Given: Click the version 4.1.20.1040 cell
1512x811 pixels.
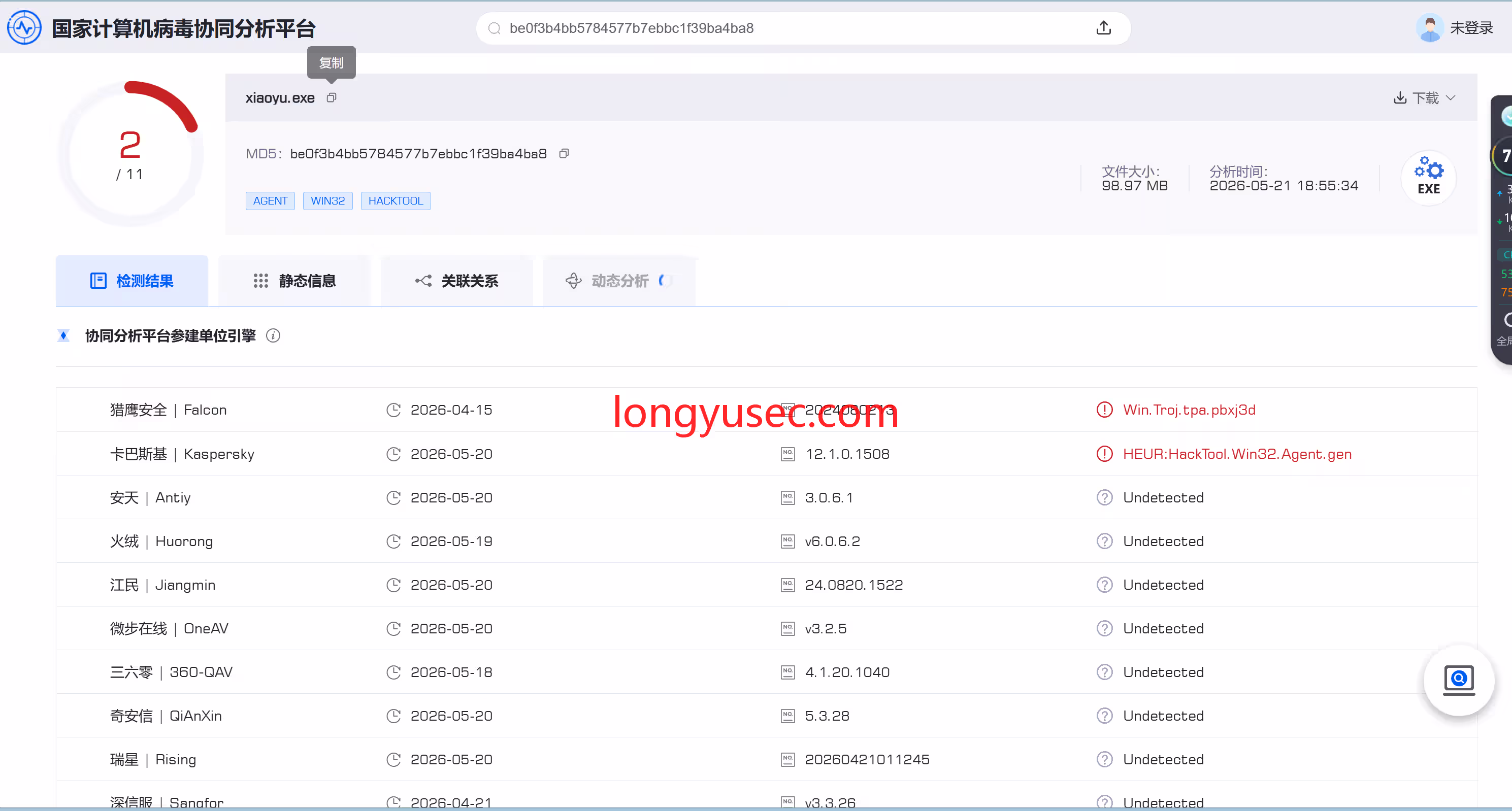Looking at the screenshot, I should pyautogui.click(x=847, y=672).
